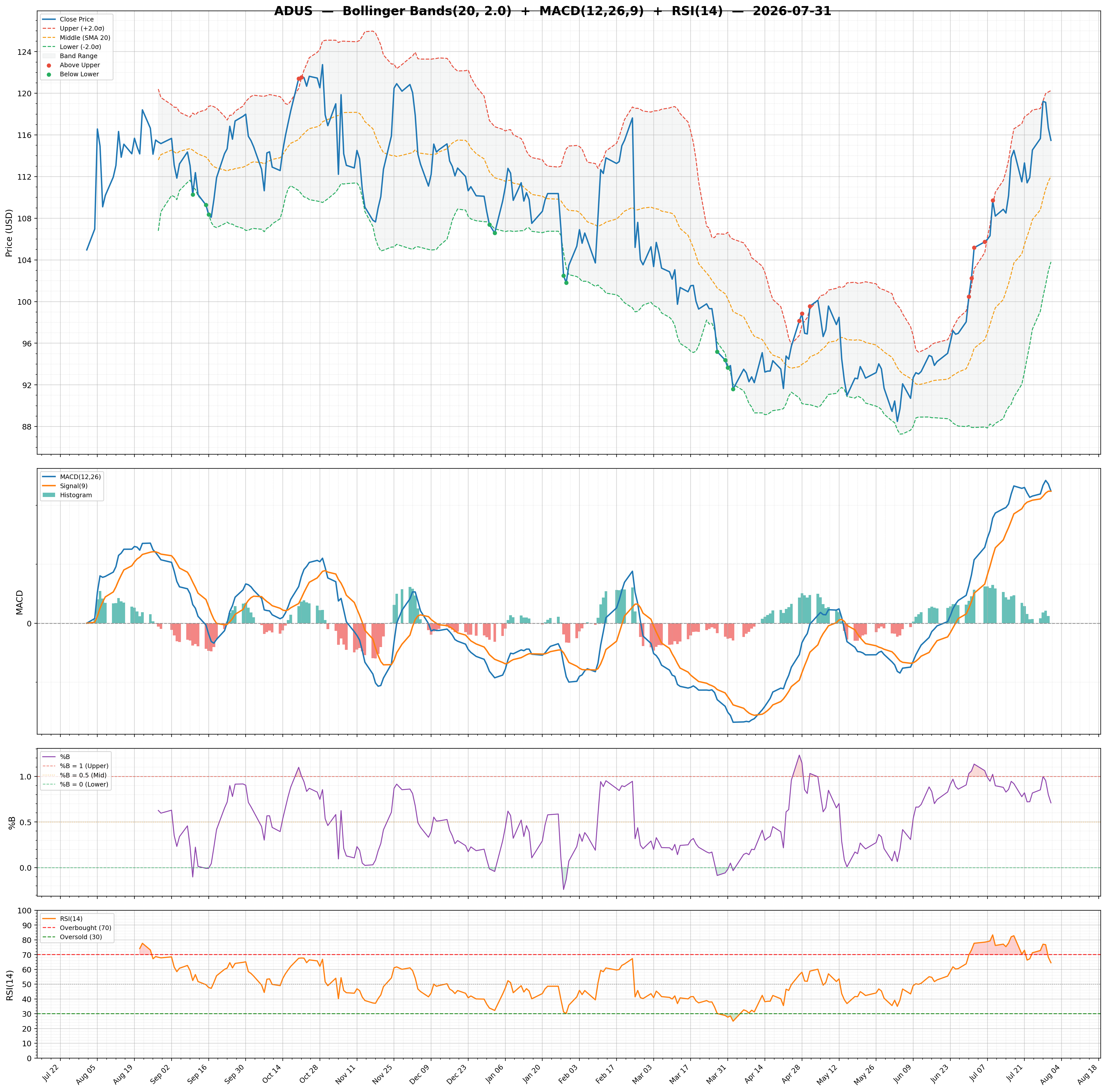Select the Jul 07 date label
Screen dimensions: 1106x1092
977,1073
